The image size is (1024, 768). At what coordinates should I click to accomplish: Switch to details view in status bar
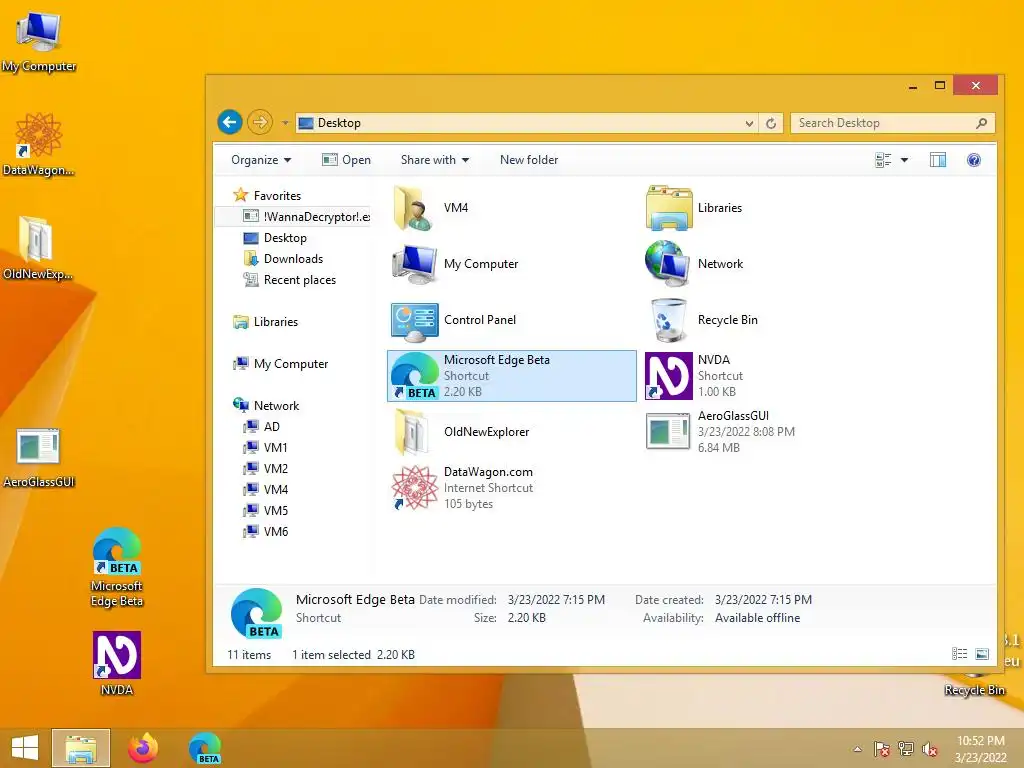[x=959, y=654]
